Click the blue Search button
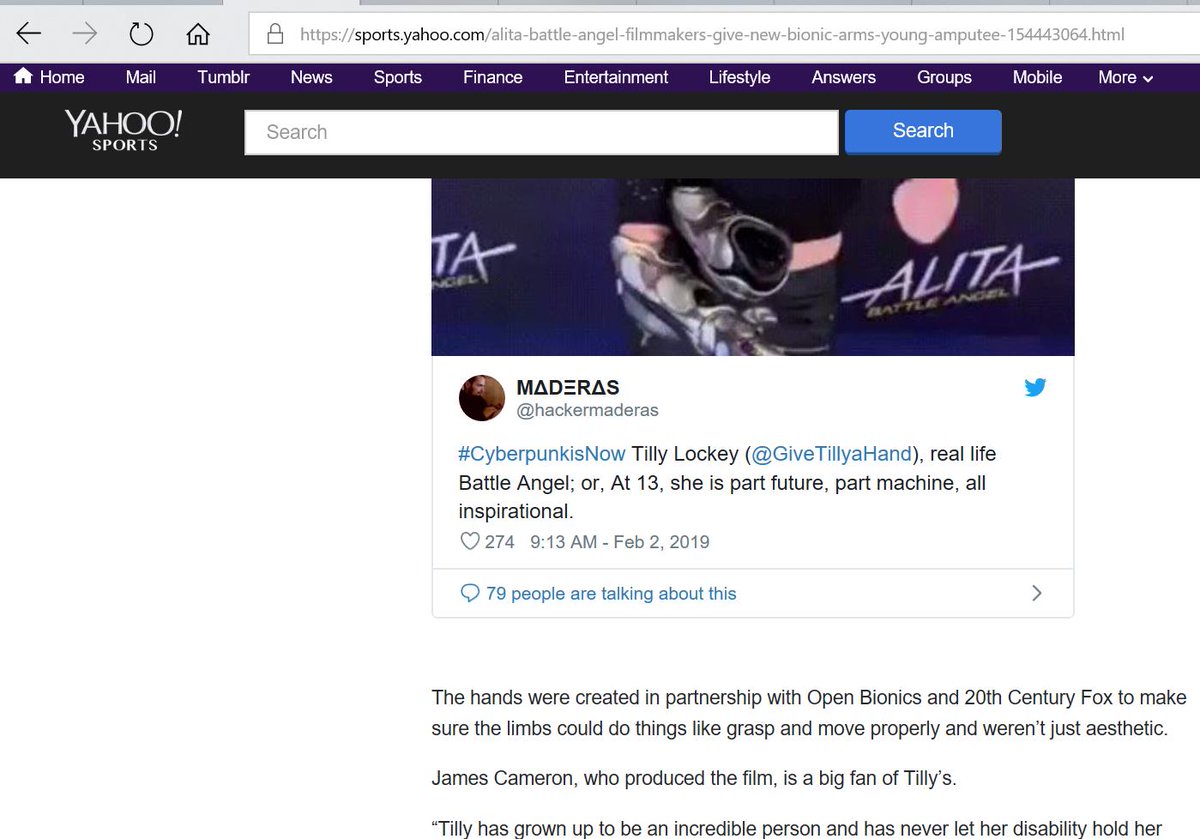The height and width of the screenshot is (839, 1200). (x=923, y=131)
